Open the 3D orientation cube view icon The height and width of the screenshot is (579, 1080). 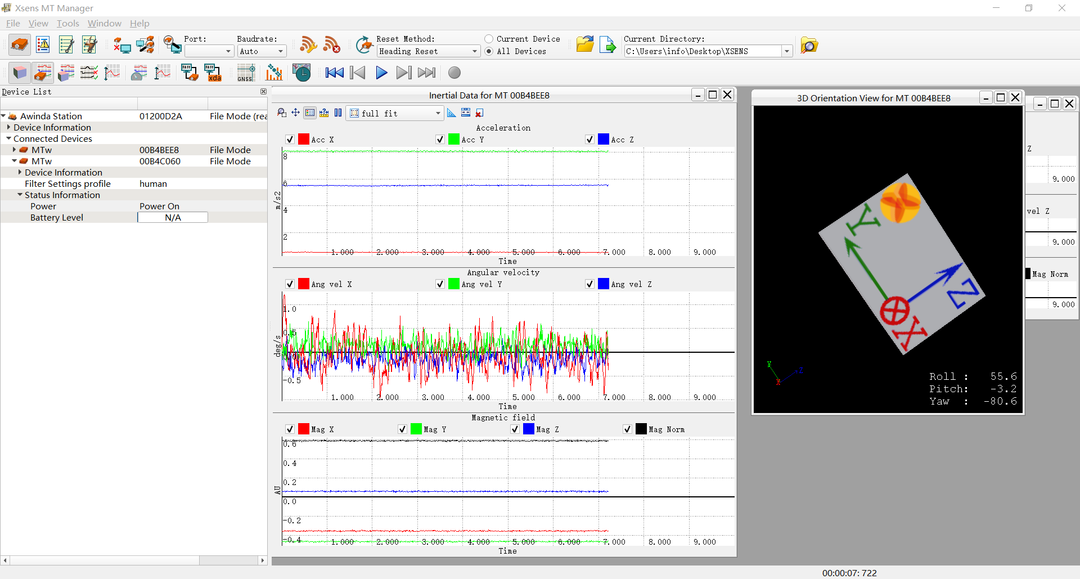coord(19,73)
